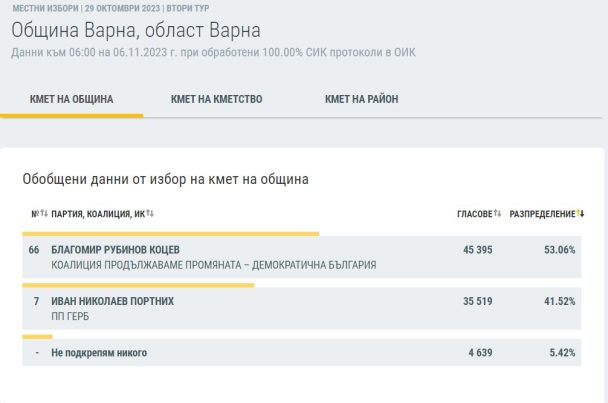Click the 45 395 votes value
This screenshot has height=403, width=608.
477,249
